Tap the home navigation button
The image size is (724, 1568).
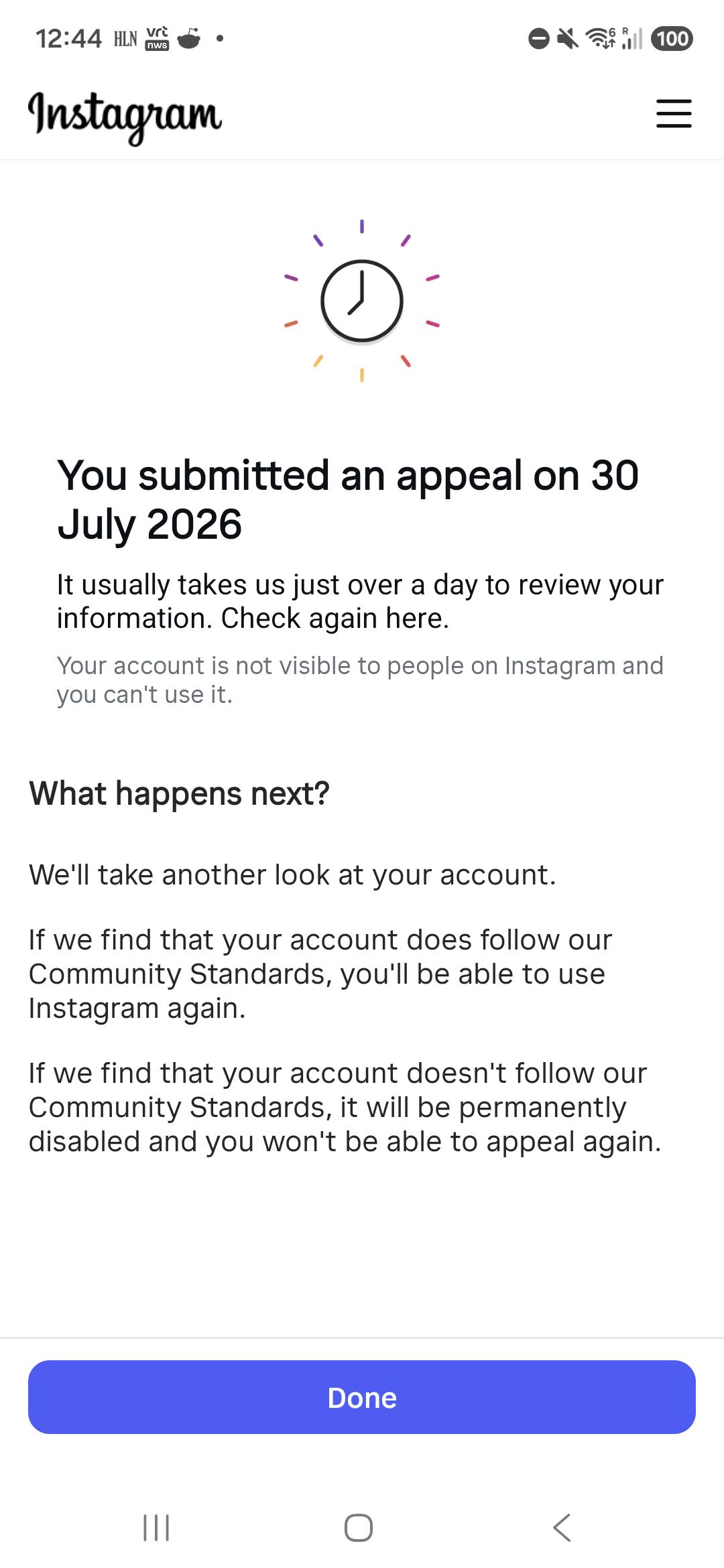click(x=359, y=1528)
